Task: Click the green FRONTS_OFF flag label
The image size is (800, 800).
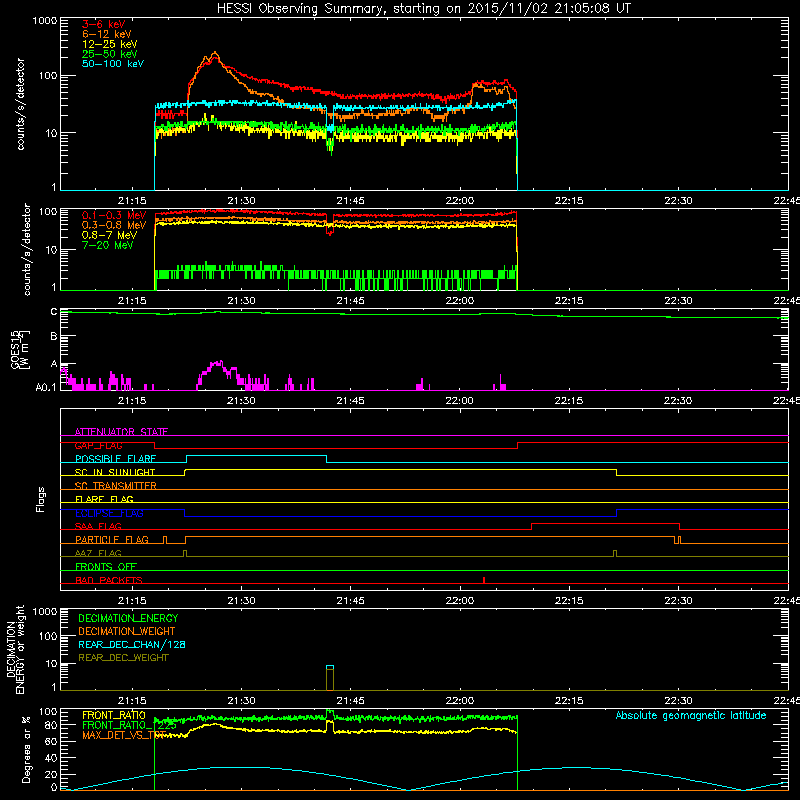Action: click(x=106, y=567)
